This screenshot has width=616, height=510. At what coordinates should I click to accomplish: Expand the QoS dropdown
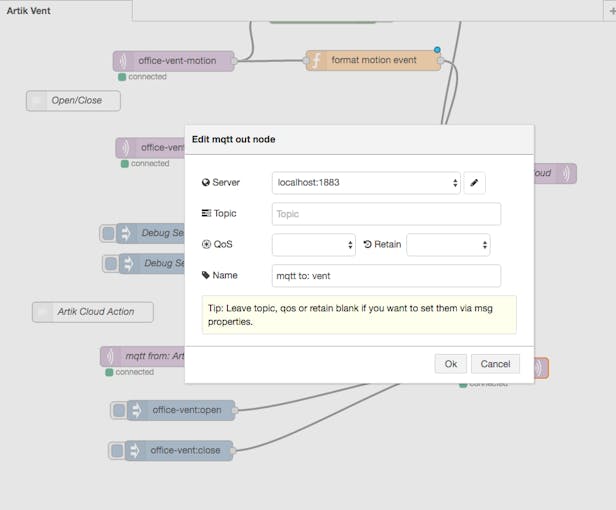pos(313,244)
